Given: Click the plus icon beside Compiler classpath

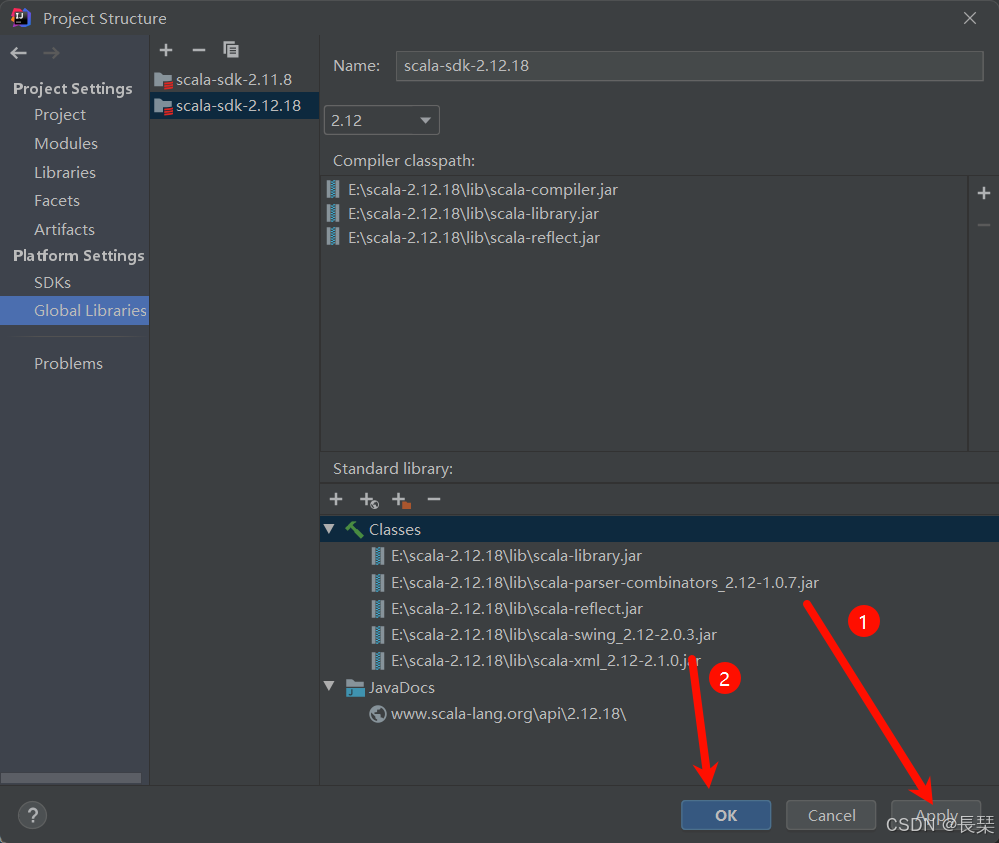Looking at the screenshot, I should pos(983,193).
